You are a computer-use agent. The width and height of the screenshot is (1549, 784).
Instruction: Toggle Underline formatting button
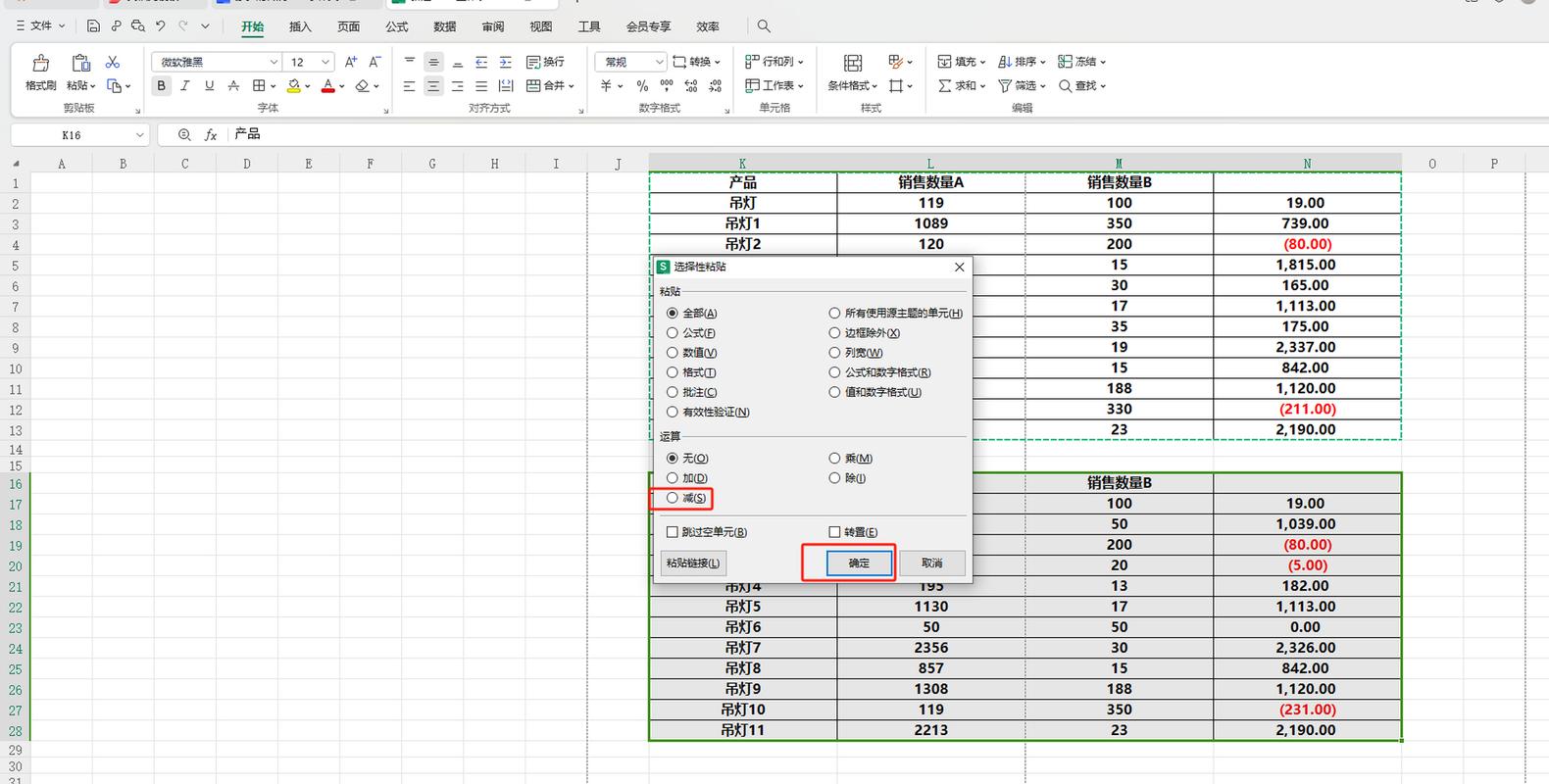(209, 86)
